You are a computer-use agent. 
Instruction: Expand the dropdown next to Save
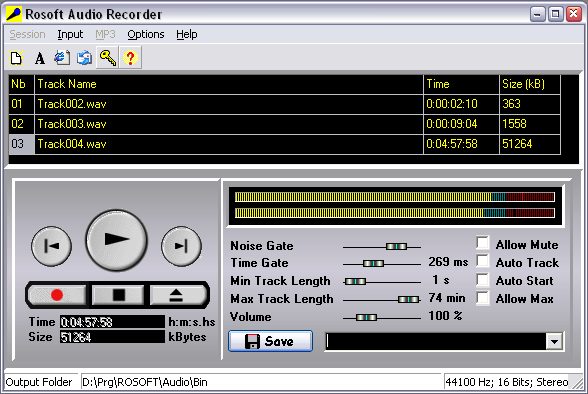point(554,342)
